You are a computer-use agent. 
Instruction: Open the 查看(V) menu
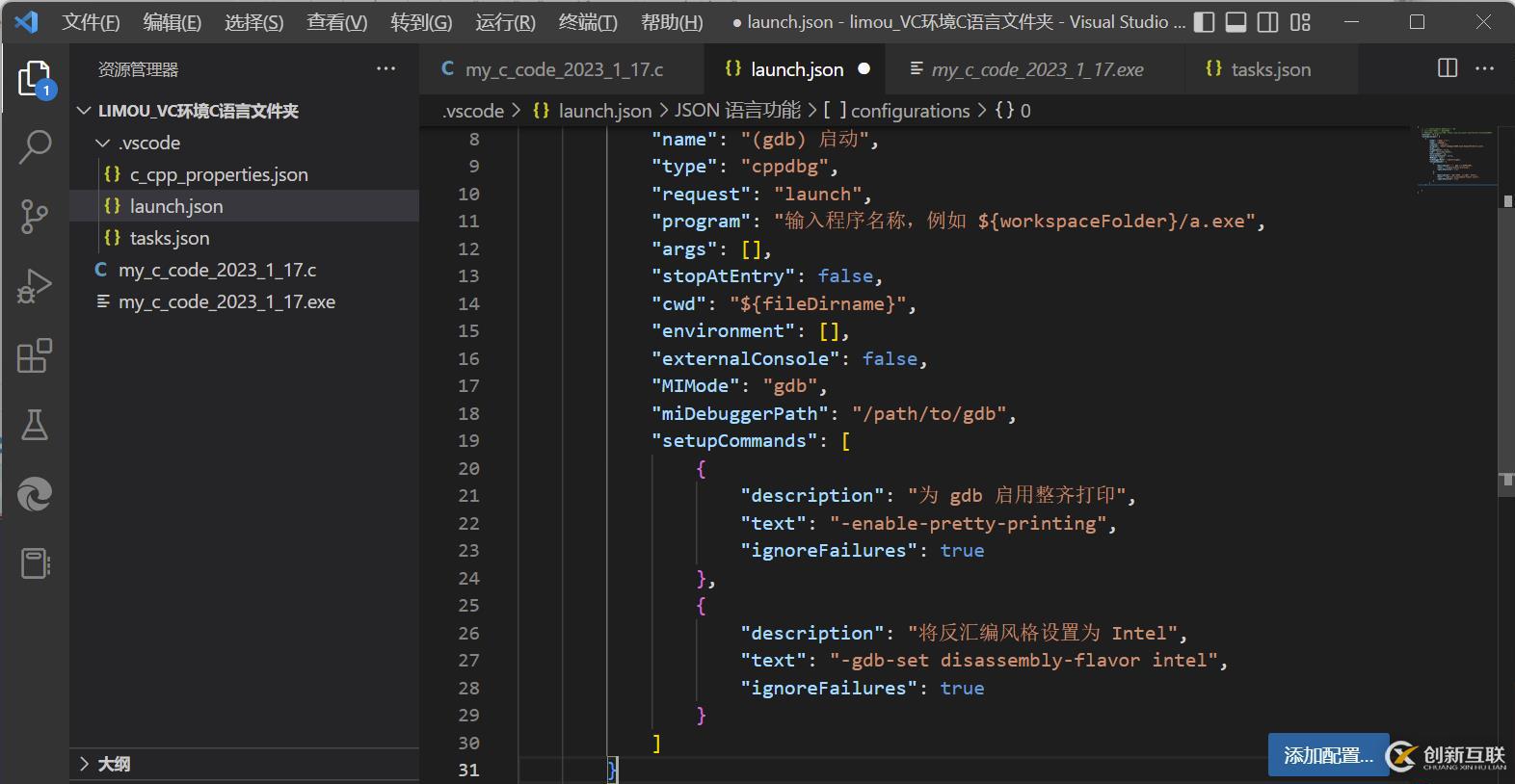click(337, 21)
